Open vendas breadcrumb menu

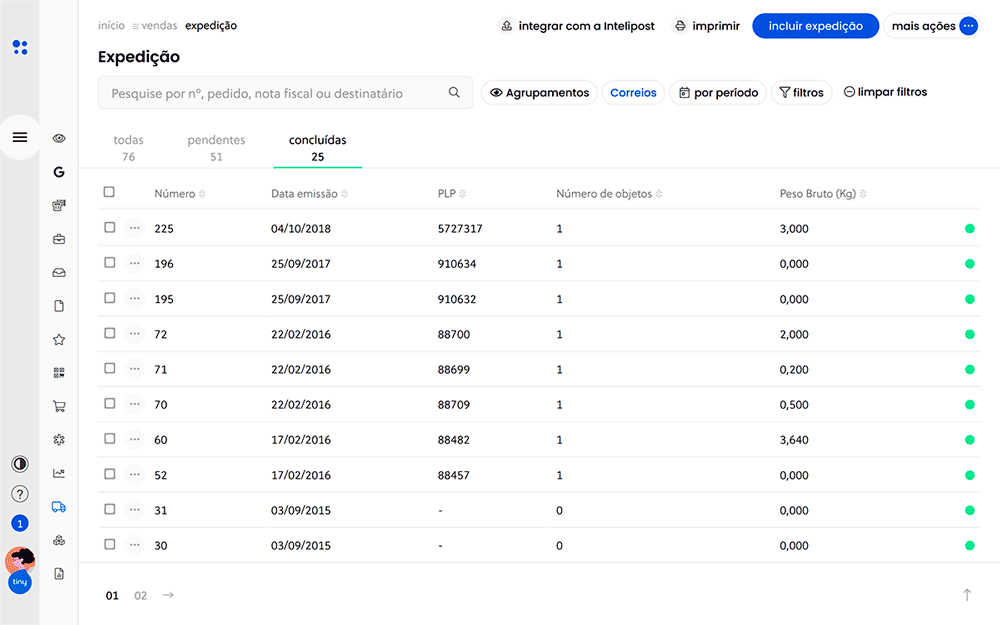point(154,26)
